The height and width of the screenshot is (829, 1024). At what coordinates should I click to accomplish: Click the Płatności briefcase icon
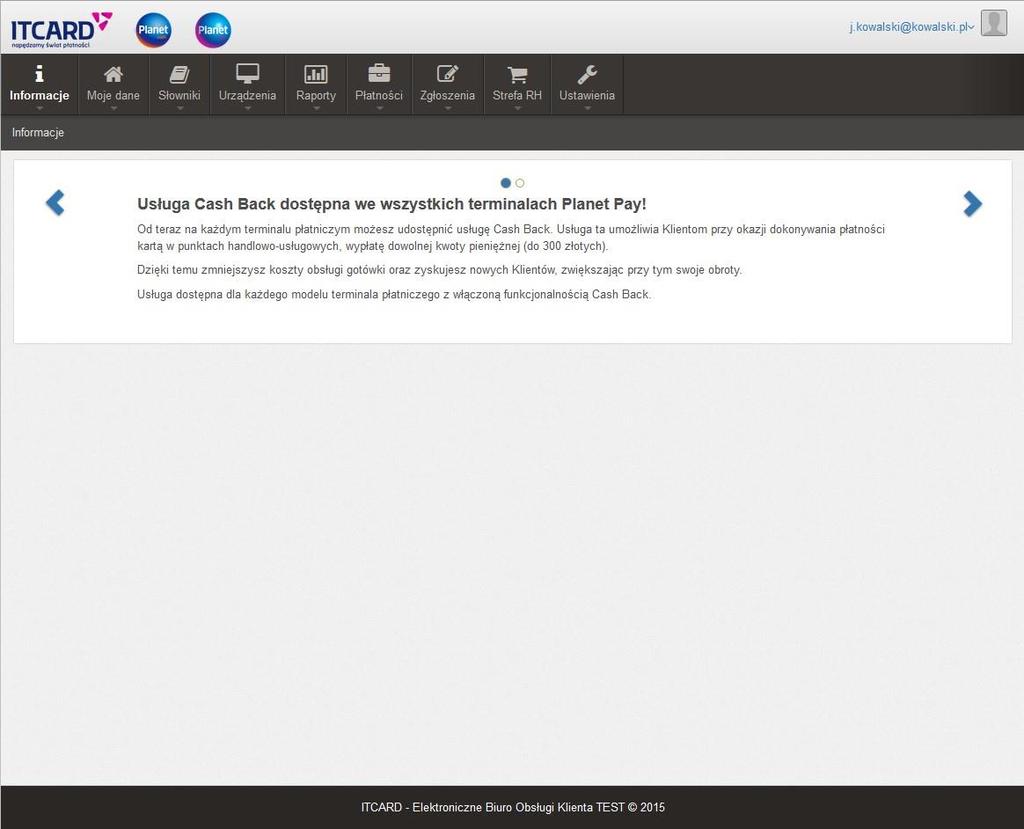coord(379,73)
